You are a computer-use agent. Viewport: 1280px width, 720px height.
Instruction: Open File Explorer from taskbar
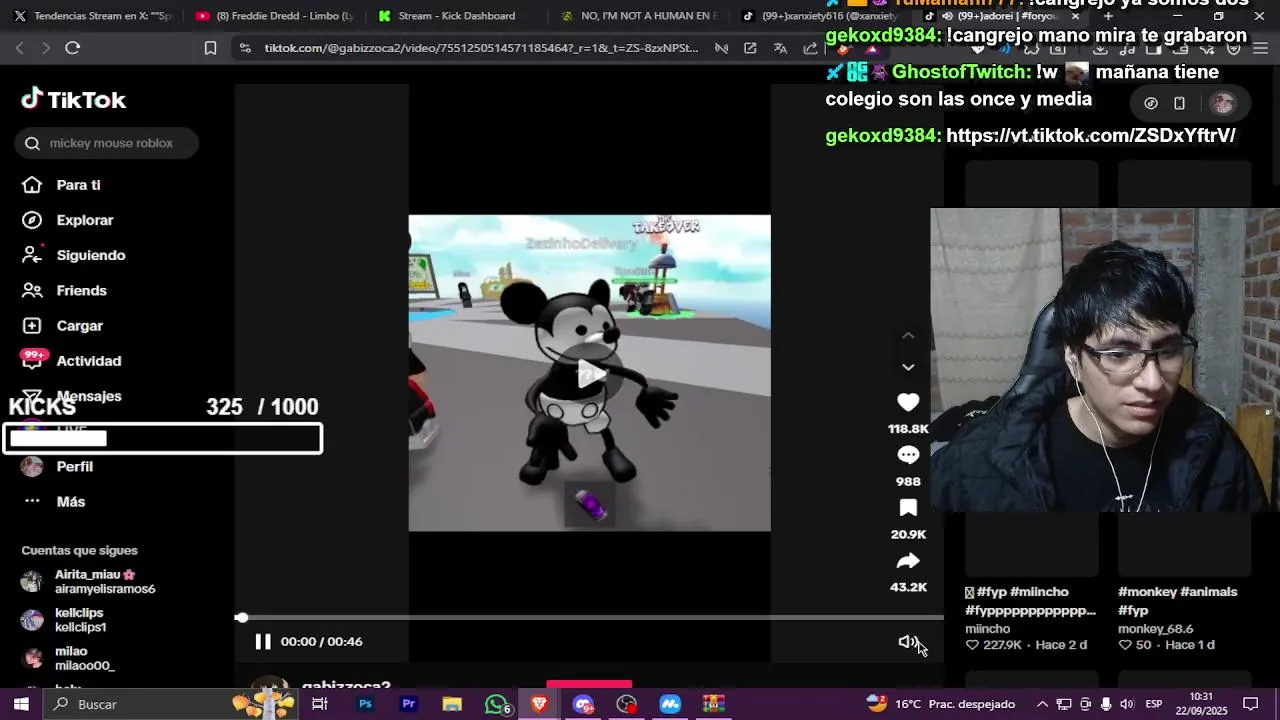[x=452, y=704]
